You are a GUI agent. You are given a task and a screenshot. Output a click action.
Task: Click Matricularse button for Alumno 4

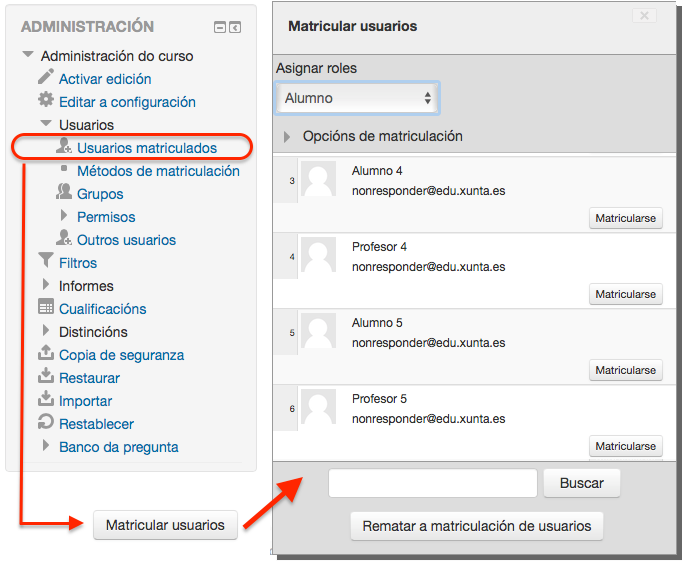click(625, 218)
